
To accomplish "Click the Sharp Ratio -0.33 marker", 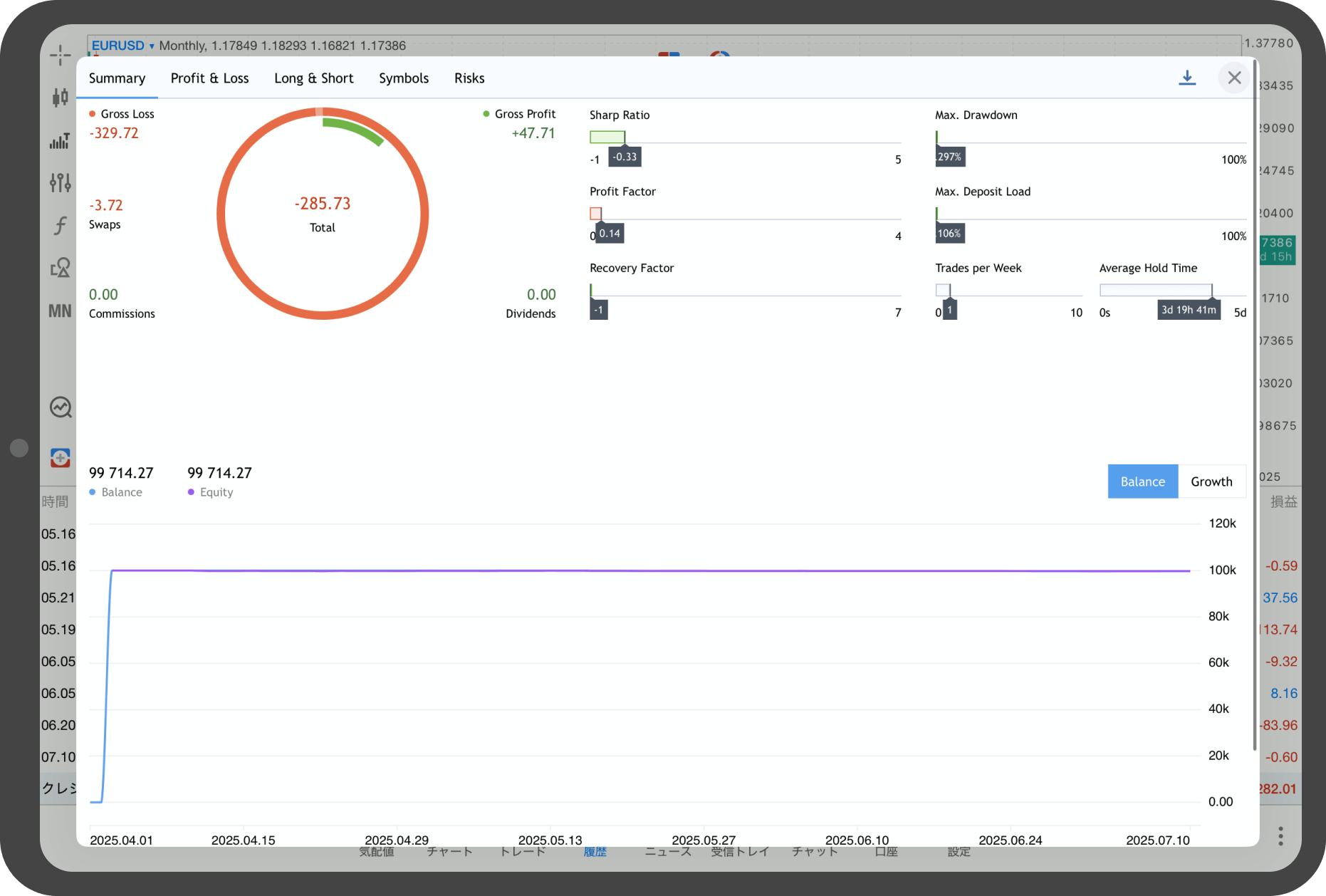I will pos(625,157).
